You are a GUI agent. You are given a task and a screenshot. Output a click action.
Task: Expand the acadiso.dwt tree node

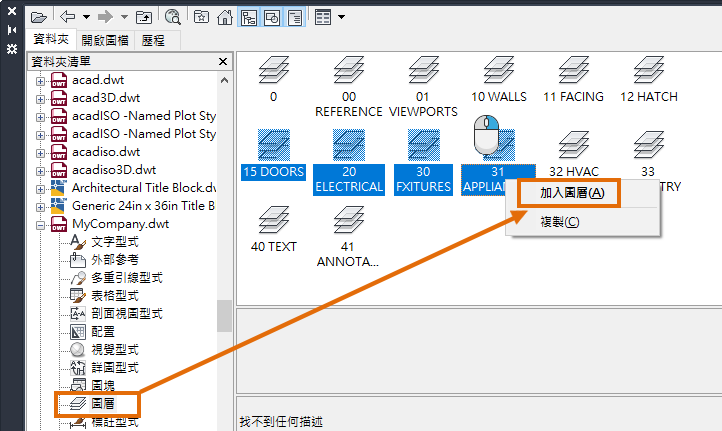coord(41,153)
